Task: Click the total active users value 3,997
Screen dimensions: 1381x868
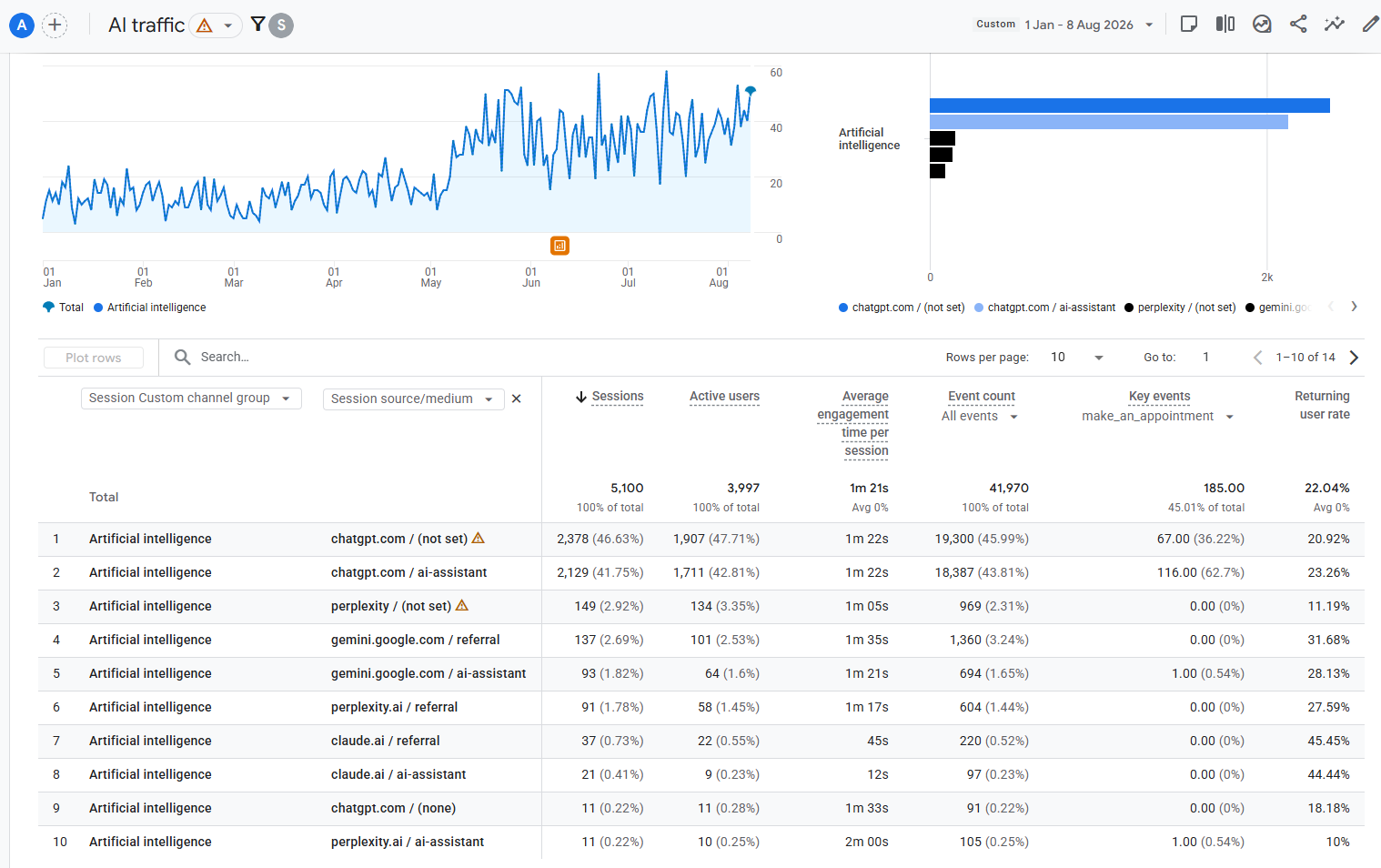Action: click(743, 489)
